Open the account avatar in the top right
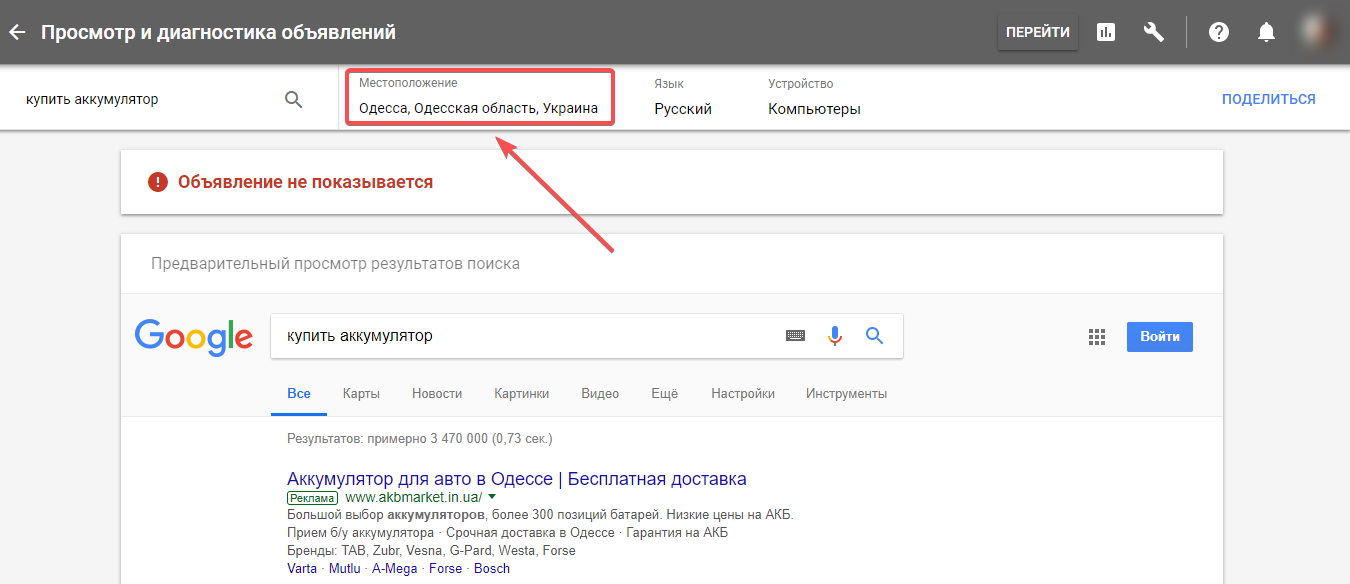 (1318, 31)
